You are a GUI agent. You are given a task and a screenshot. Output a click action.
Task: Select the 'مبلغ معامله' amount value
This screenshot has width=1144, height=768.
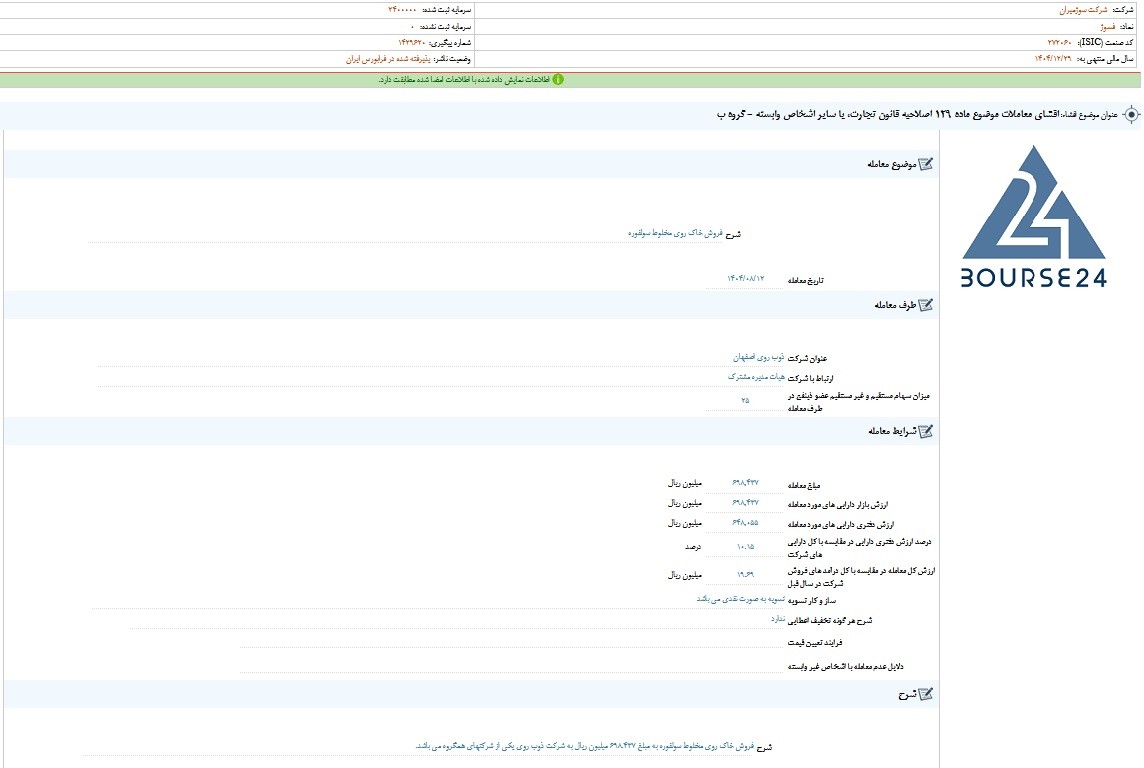pyautogui.click(x=745, y=483)
